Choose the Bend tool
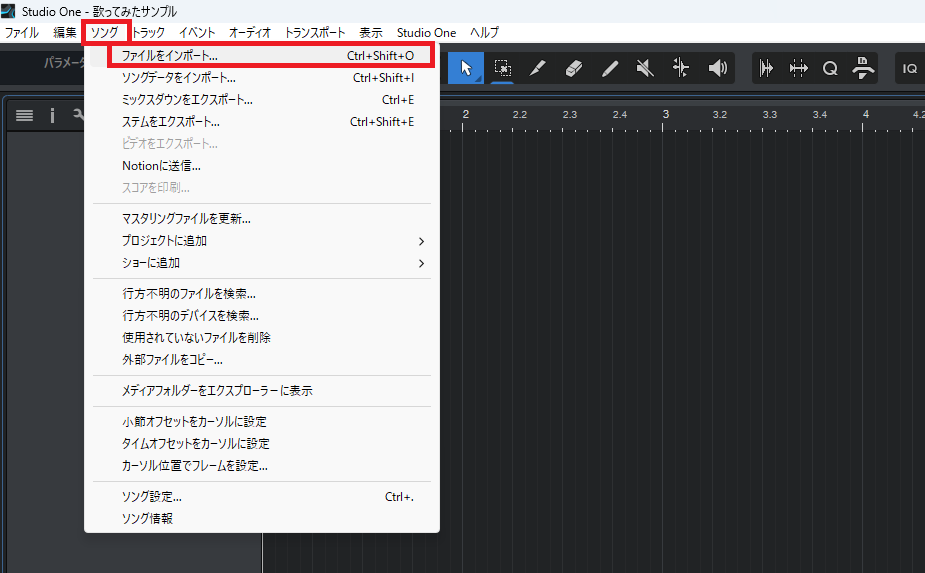This screenshot has height=573, width=925. point(681,68)
